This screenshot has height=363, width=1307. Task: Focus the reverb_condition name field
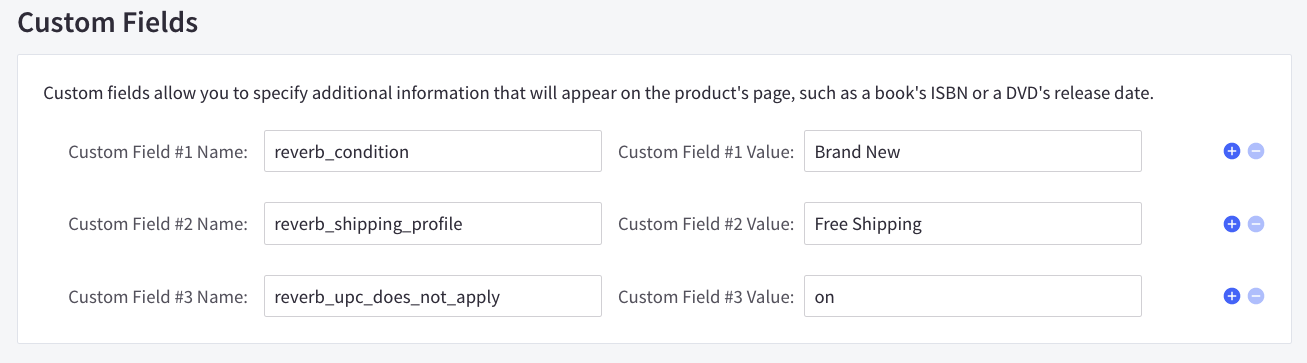pos(433,152)
